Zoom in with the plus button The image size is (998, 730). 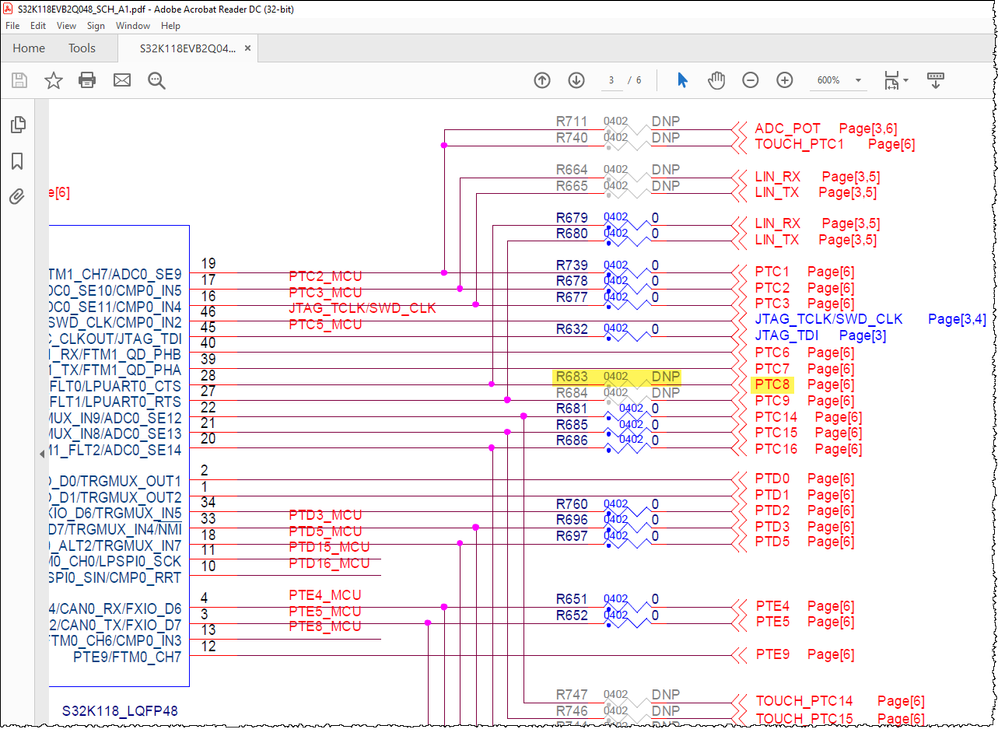(x=785, y=80)
